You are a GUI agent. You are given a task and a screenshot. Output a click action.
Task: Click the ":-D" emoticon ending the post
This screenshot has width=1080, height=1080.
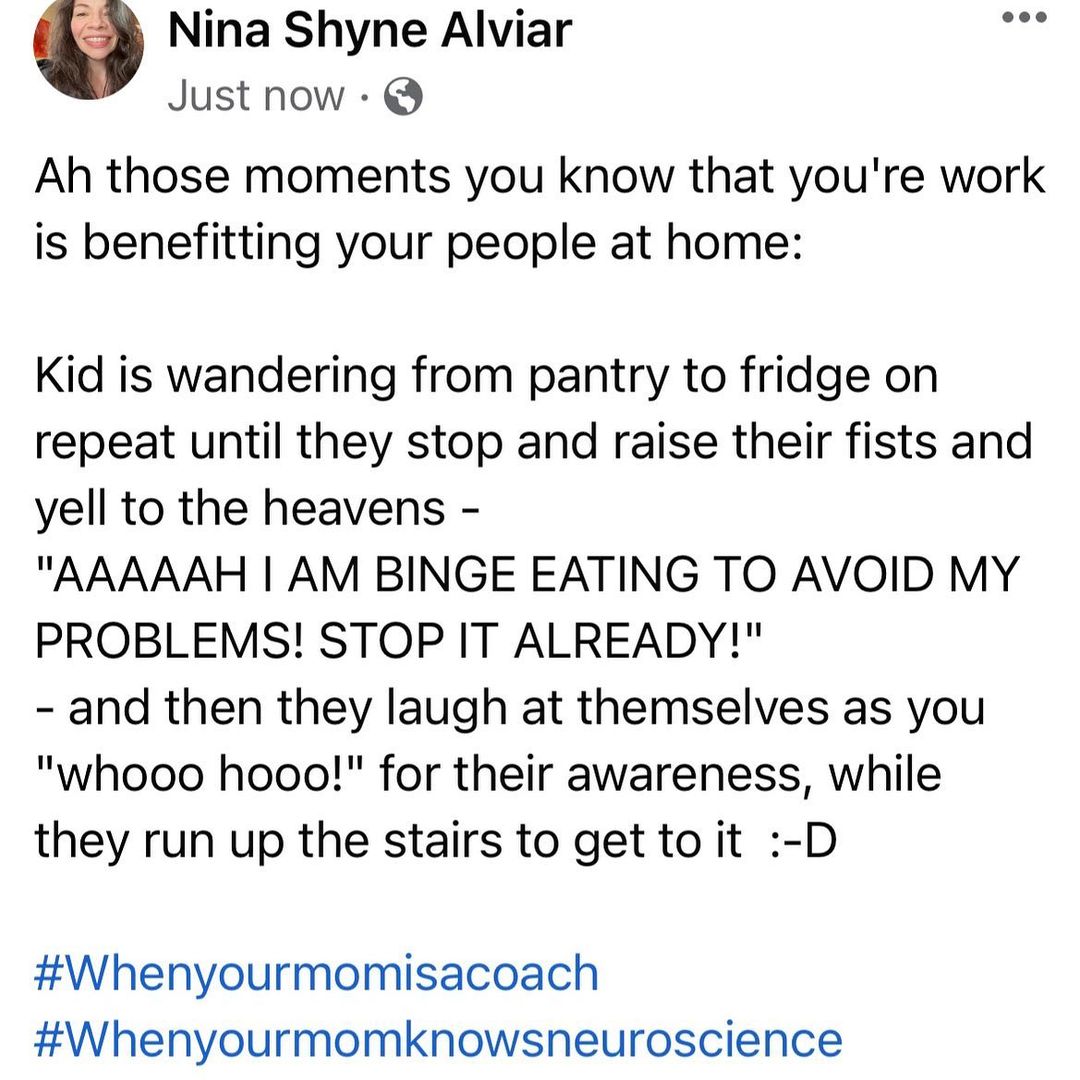[x=796, y=841]
